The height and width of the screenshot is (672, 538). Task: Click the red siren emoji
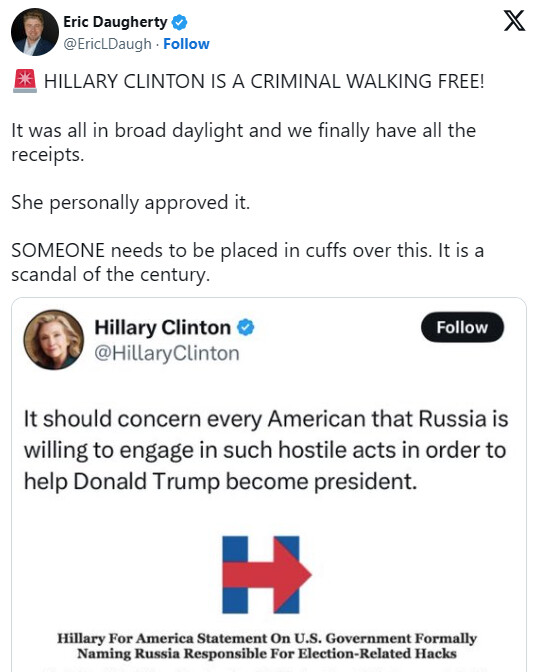[25, 81]
